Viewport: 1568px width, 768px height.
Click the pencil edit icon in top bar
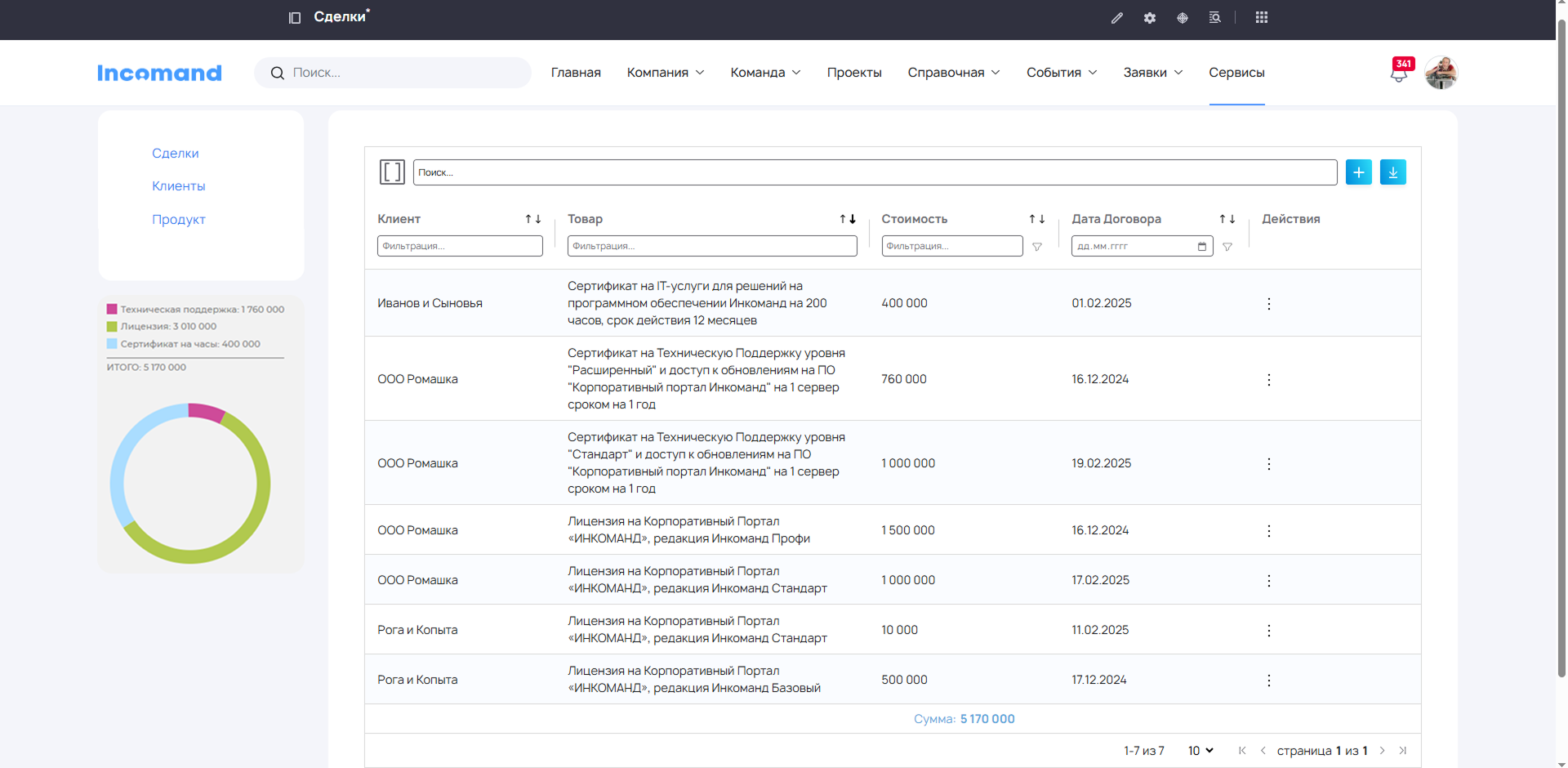(1116, 18)
